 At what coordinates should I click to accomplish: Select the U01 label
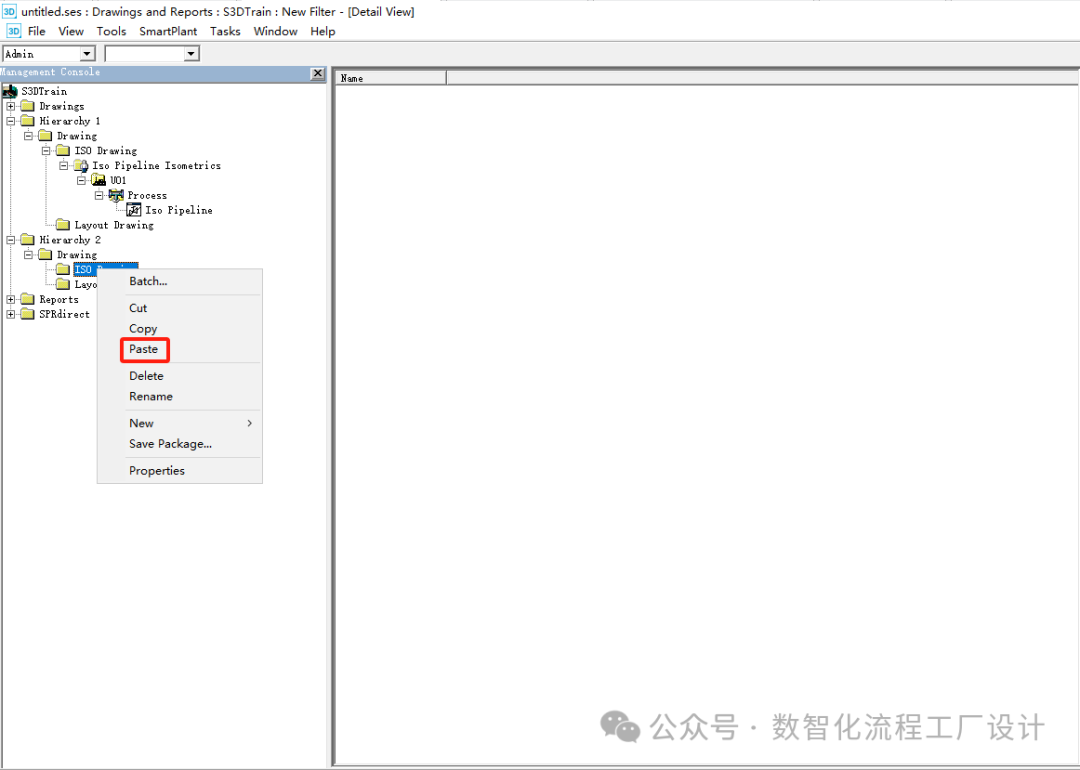118,180
